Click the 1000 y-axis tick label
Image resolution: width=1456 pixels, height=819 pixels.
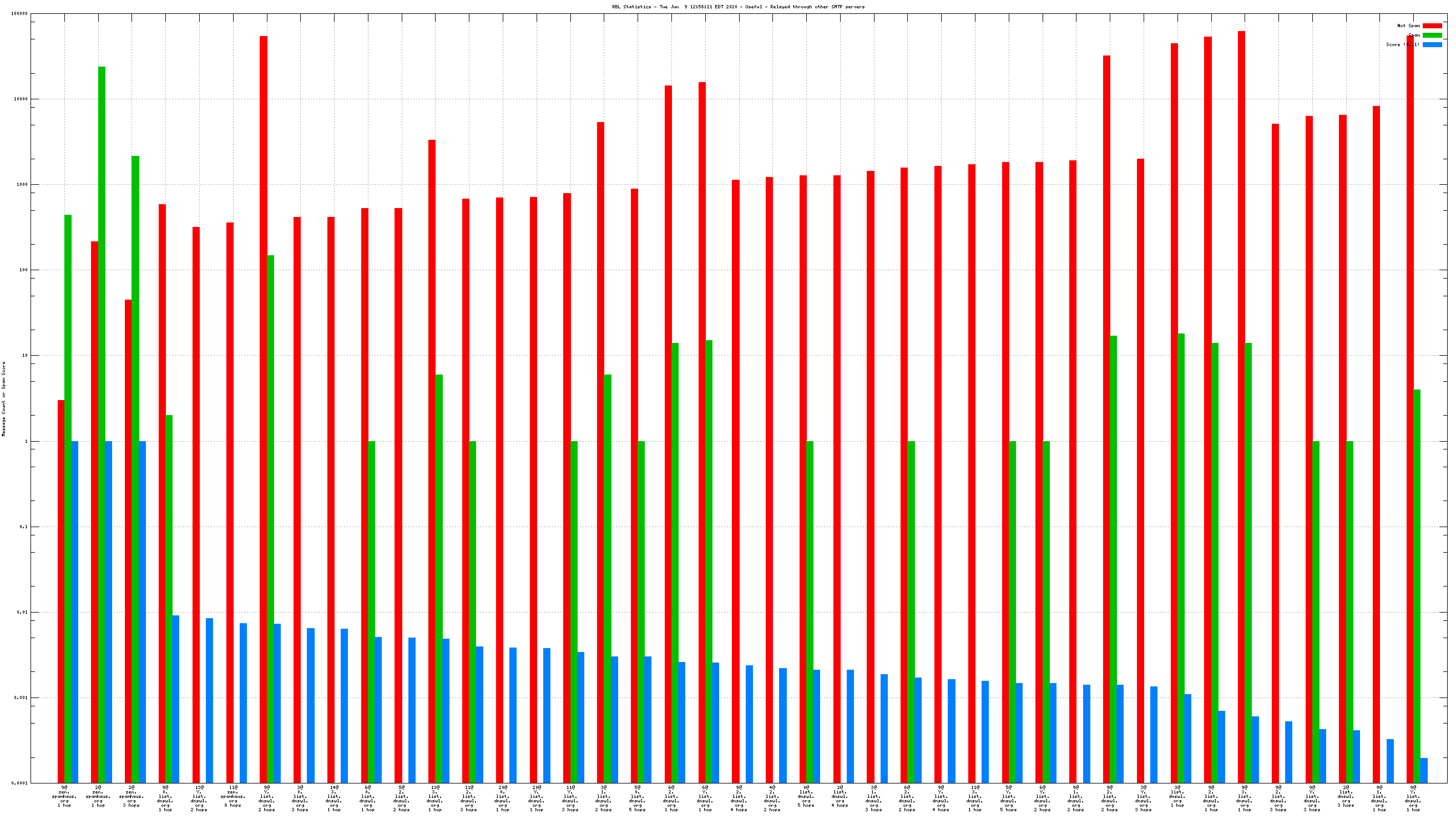click(22, 185)
